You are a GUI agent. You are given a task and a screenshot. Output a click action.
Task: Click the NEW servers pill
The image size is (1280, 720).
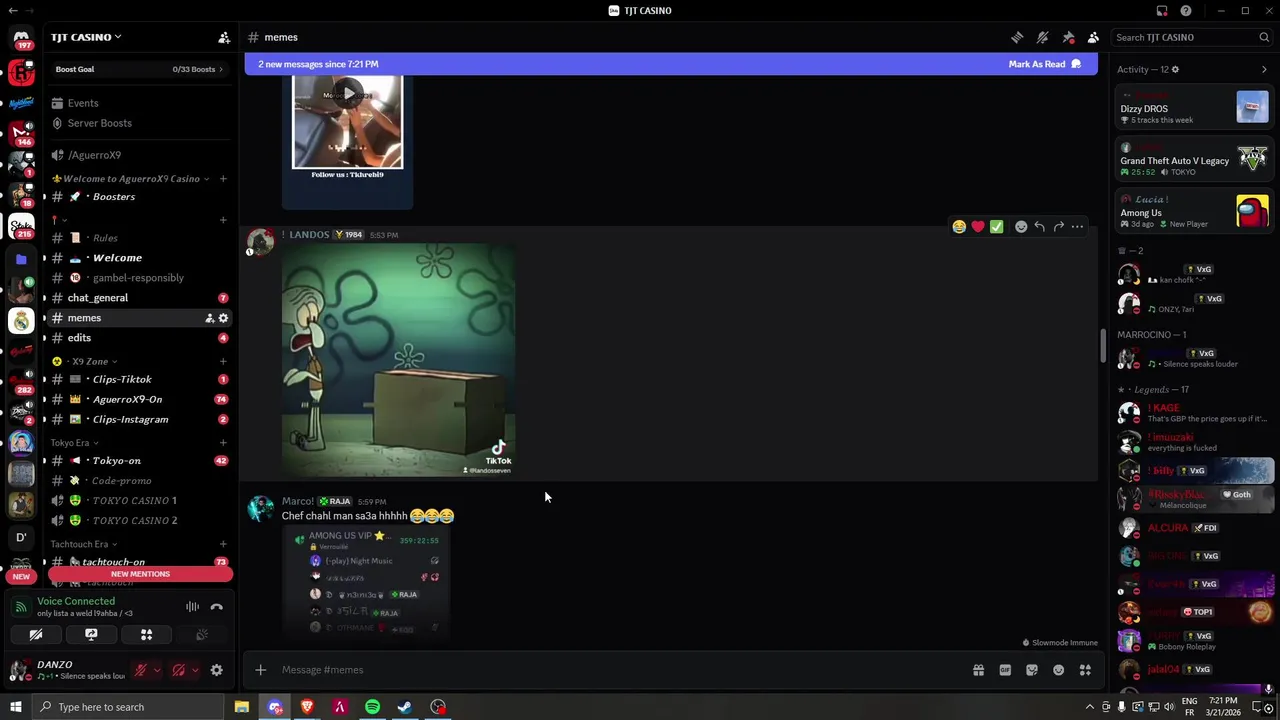coord(21,577)
